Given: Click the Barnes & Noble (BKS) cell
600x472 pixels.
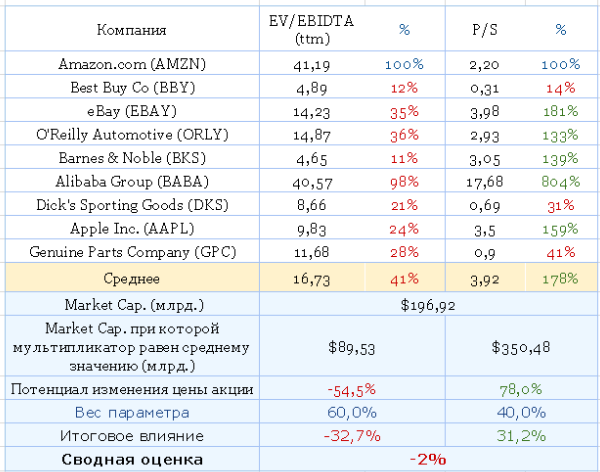Looking at the screenshot, I should pos(134,157).
